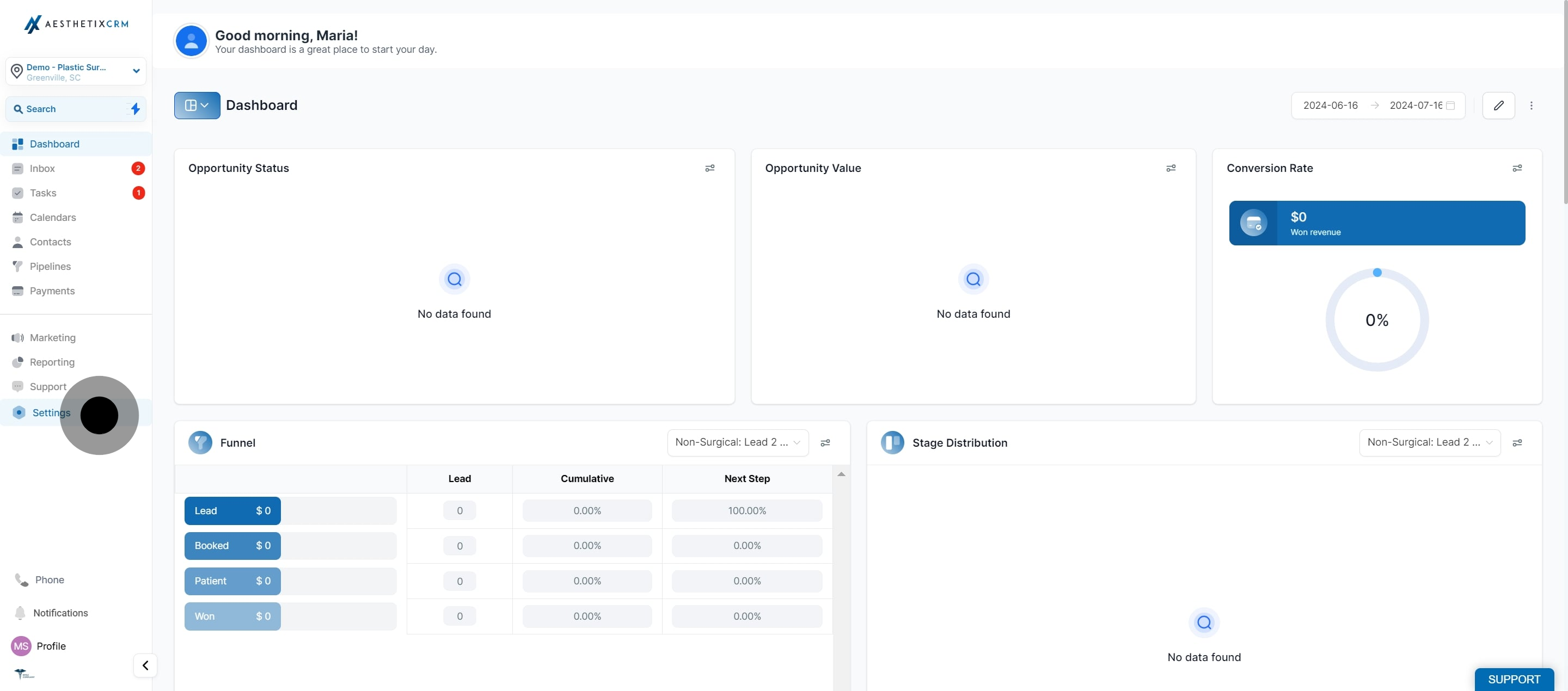Image resolution: width=1568 pixels, height=691 pixels.
Task: Click the Notifications bell icon
Action: [20, 613]
